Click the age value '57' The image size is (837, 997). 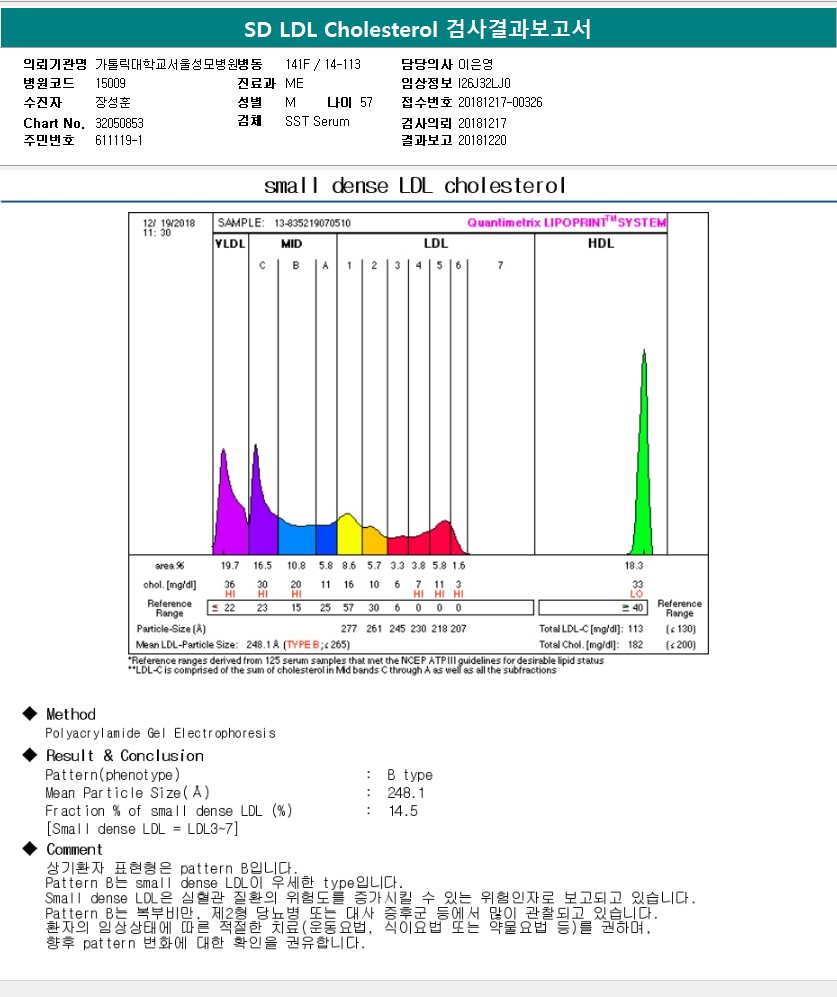(x=366, y=102)
